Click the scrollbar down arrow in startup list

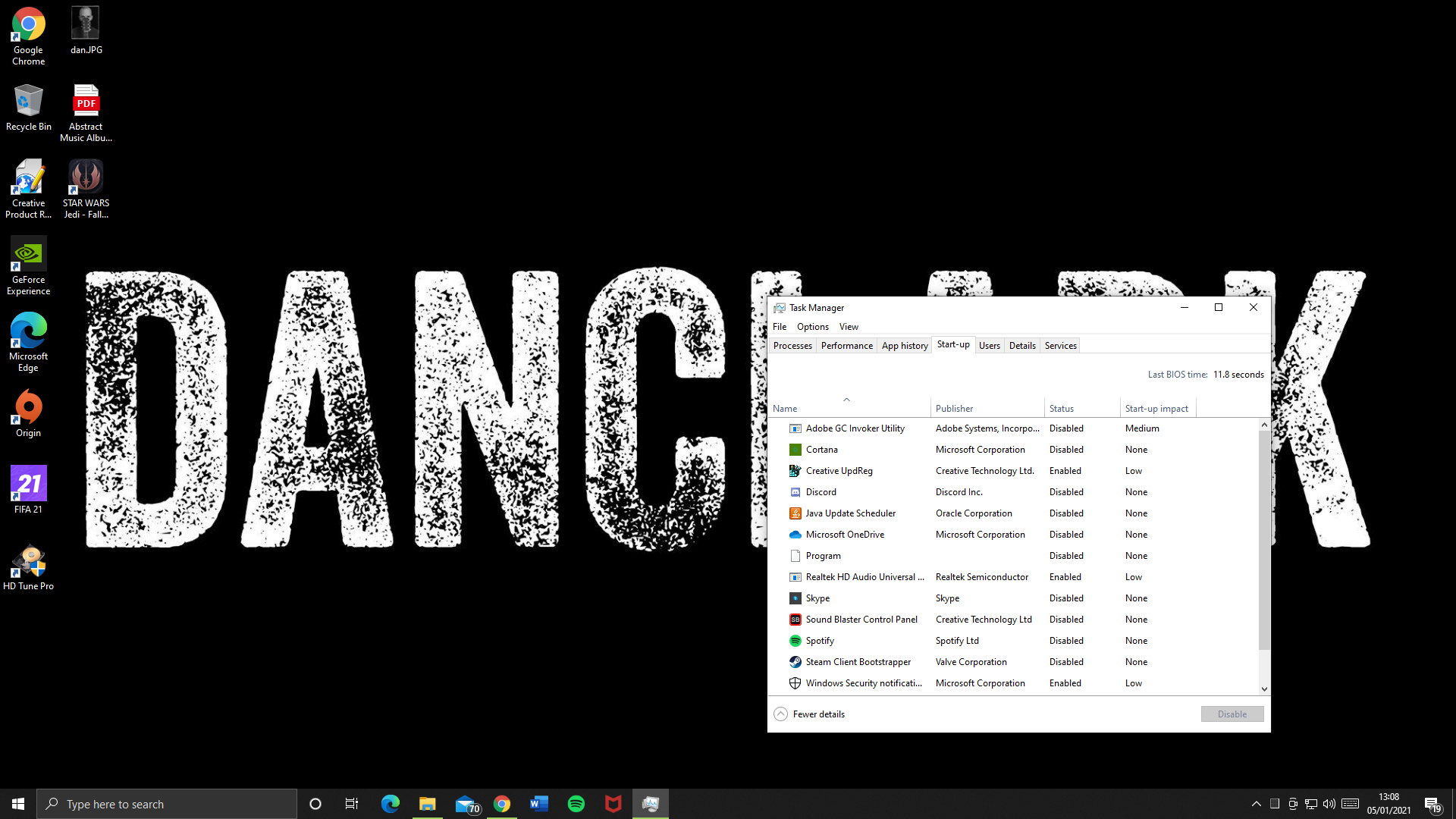[1264, 689]
